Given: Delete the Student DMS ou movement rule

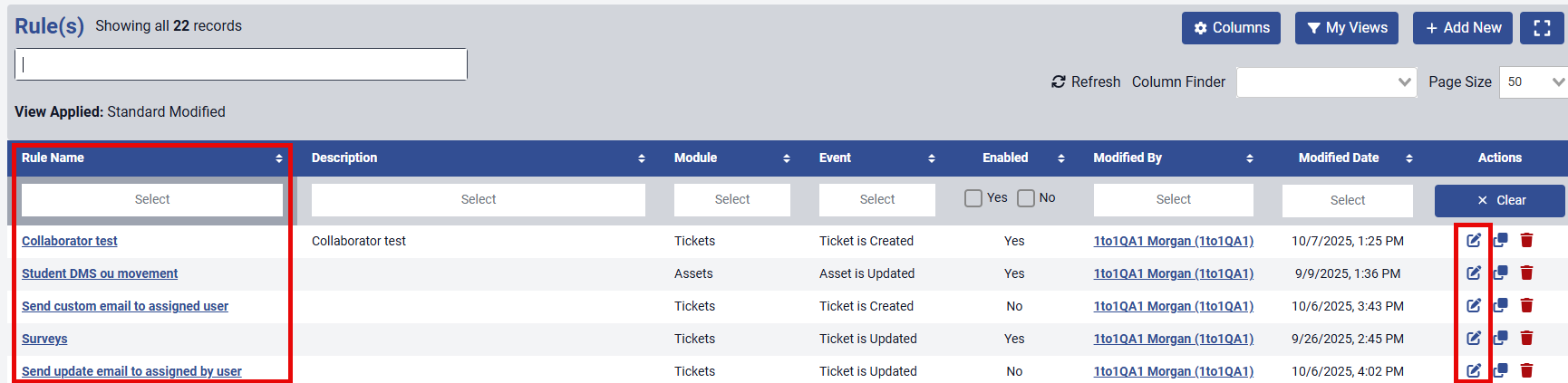Looking at the screenshot, I should point(1526,273).
